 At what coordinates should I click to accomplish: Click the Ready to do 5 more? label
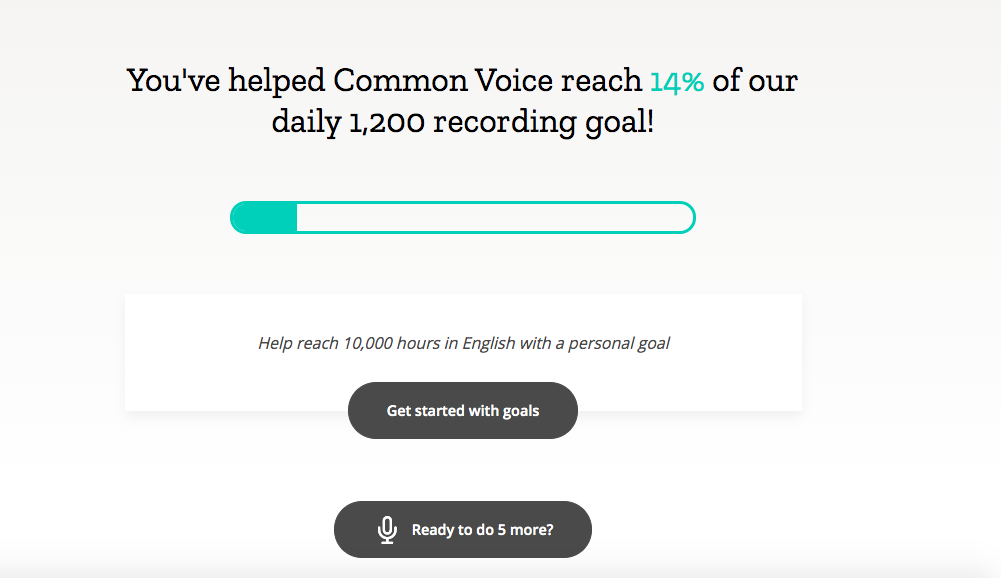click(x=482, y=530)
